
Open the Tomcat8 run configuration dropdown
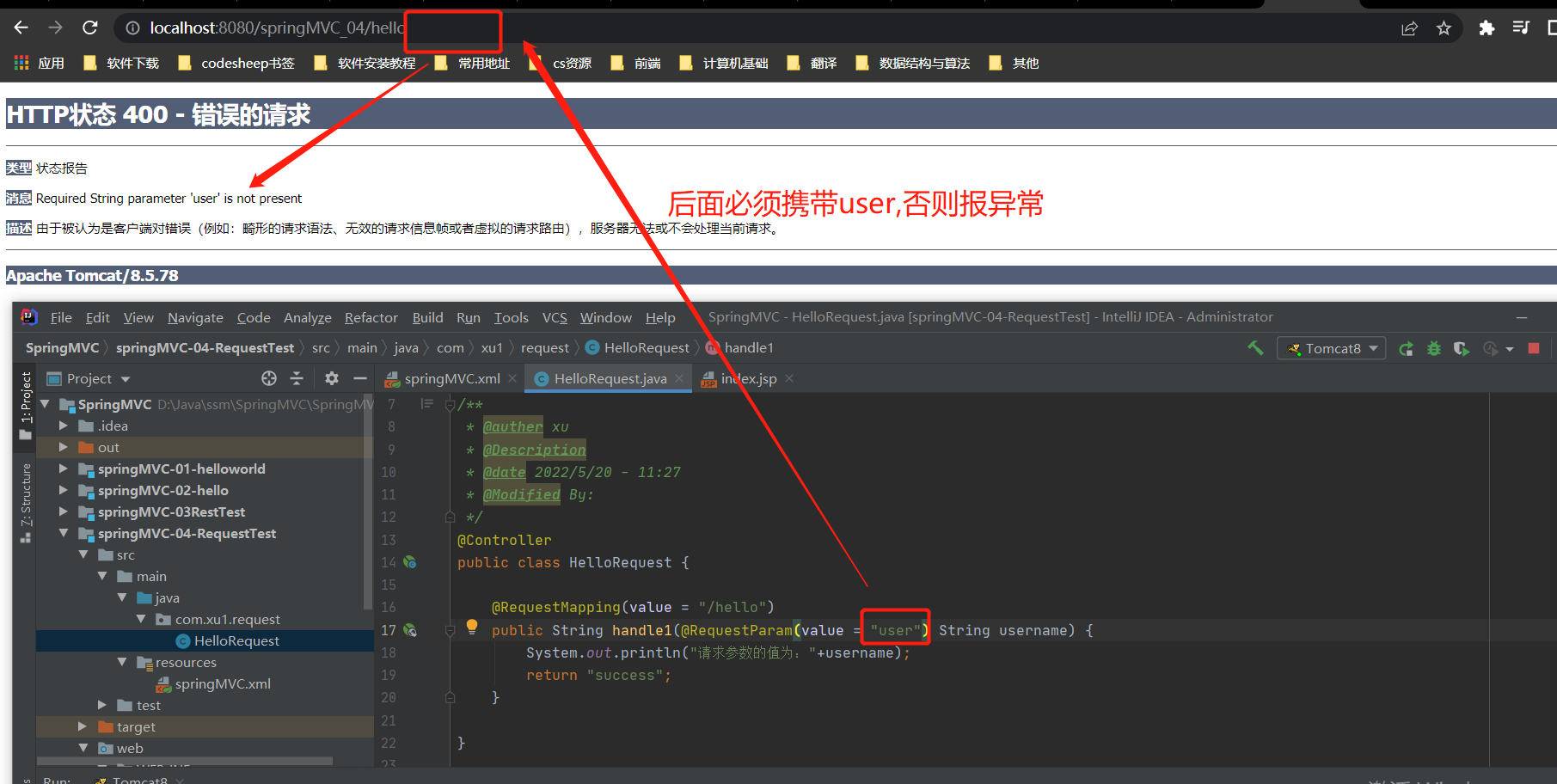(x=1332, y=348)
